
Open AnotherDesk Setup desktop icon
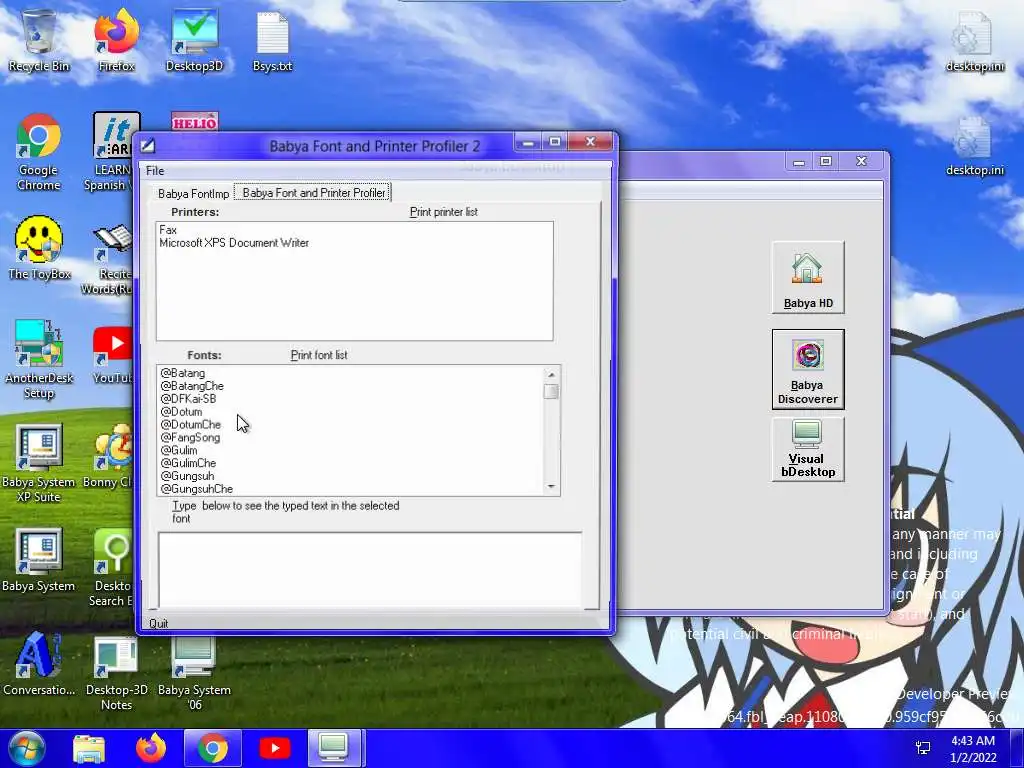click(39, 359)
